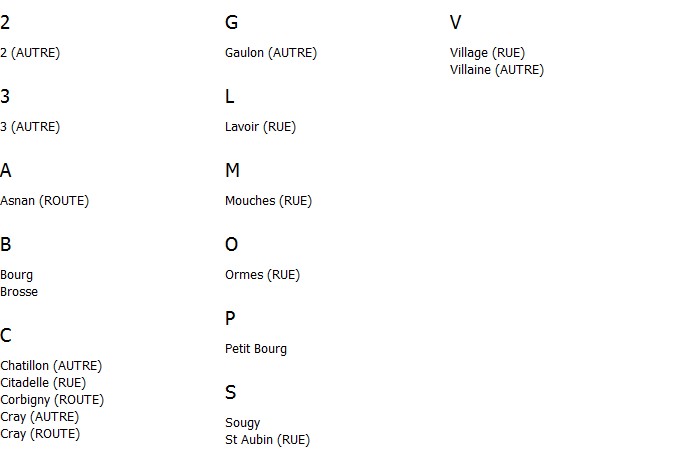Open the Citadelle (RUE) link

tap(43, 383)
